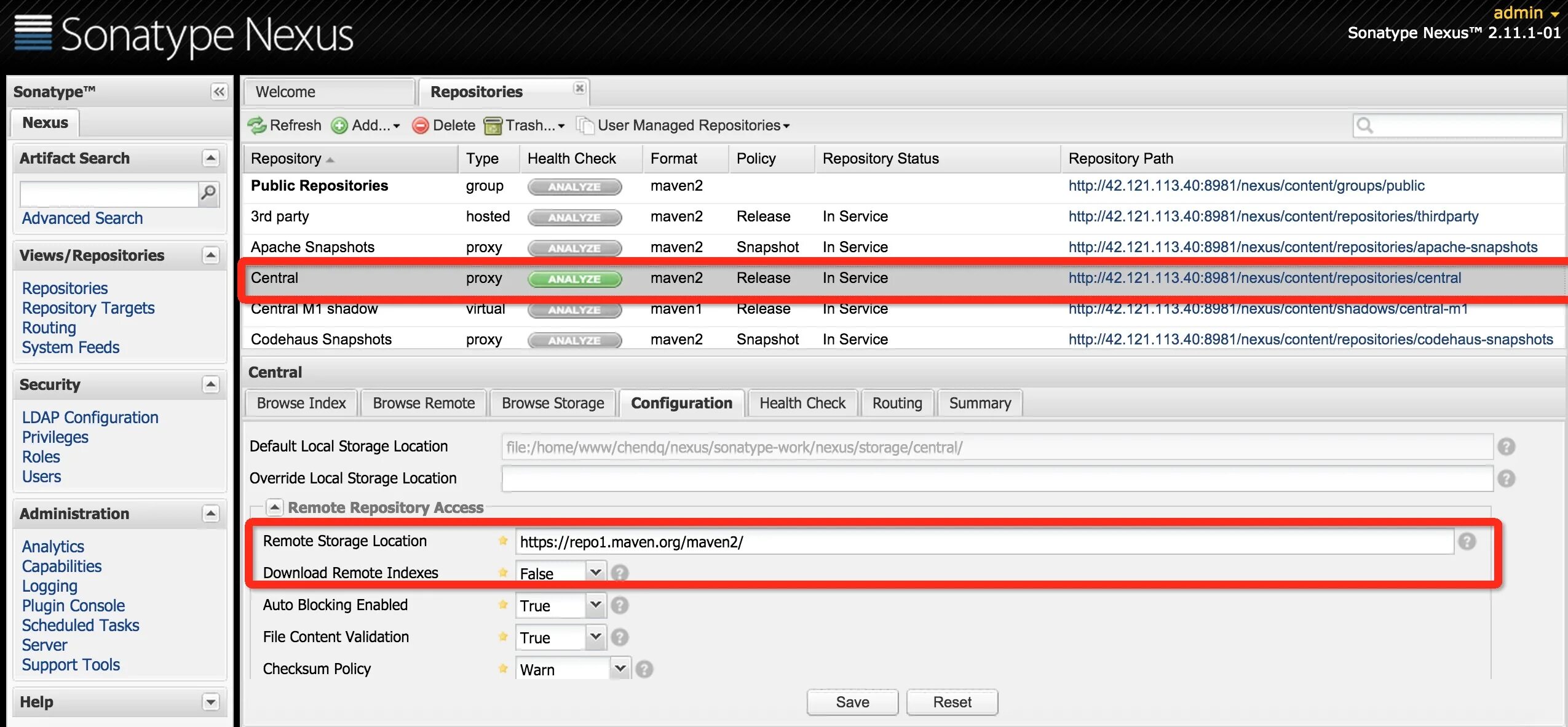
Task: Collapse the Sonatype sidebar with double-arrow icon
Action: click(219, 92)
